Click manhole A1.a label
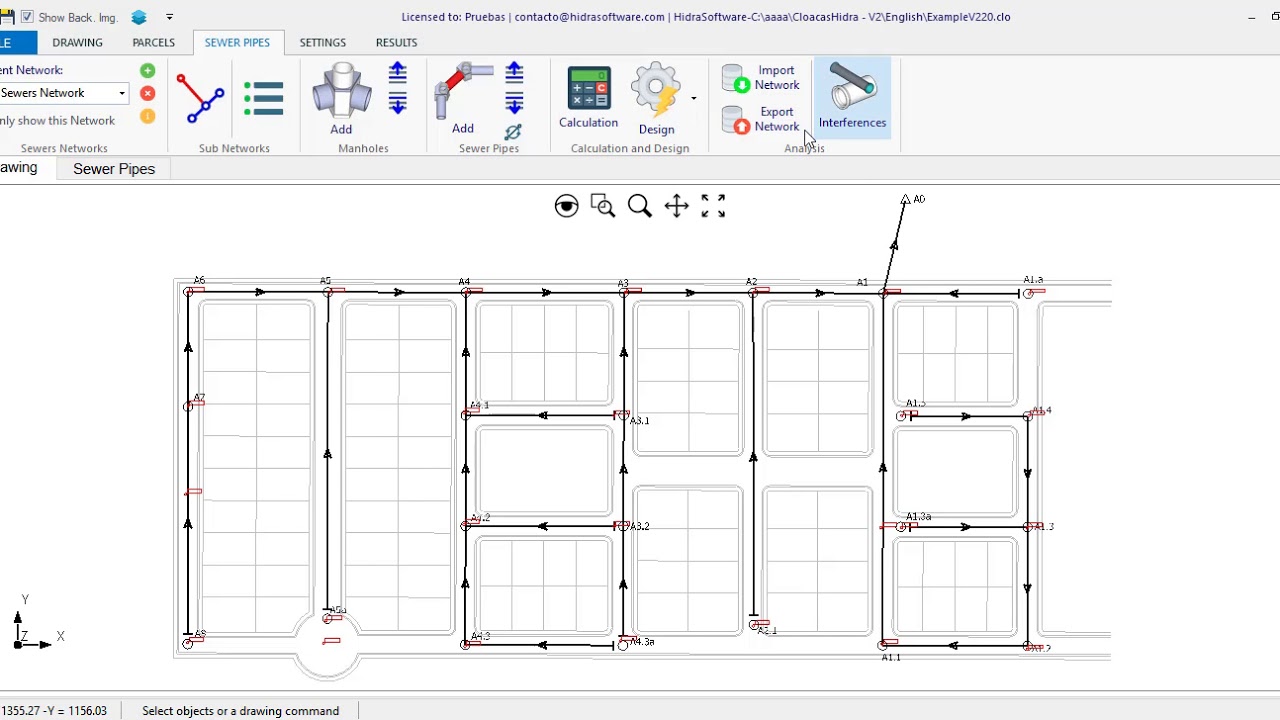Viewport: 1280px width, 720px height. pyautogui.click(x=1033, y=280)
